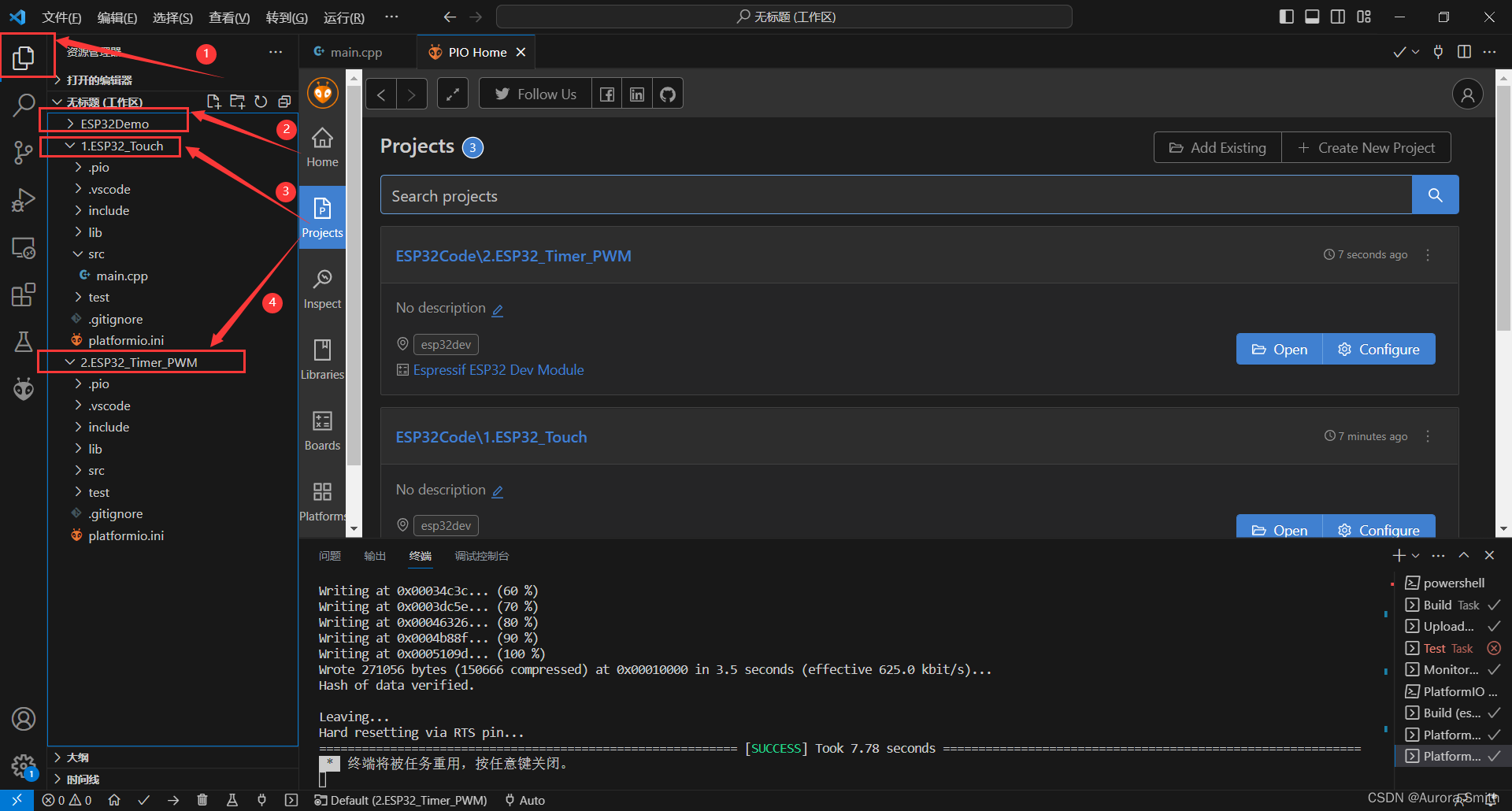
Task: Select powershell terminal in terminal list
Action: pyautogui.click(x=1452, y=583)
